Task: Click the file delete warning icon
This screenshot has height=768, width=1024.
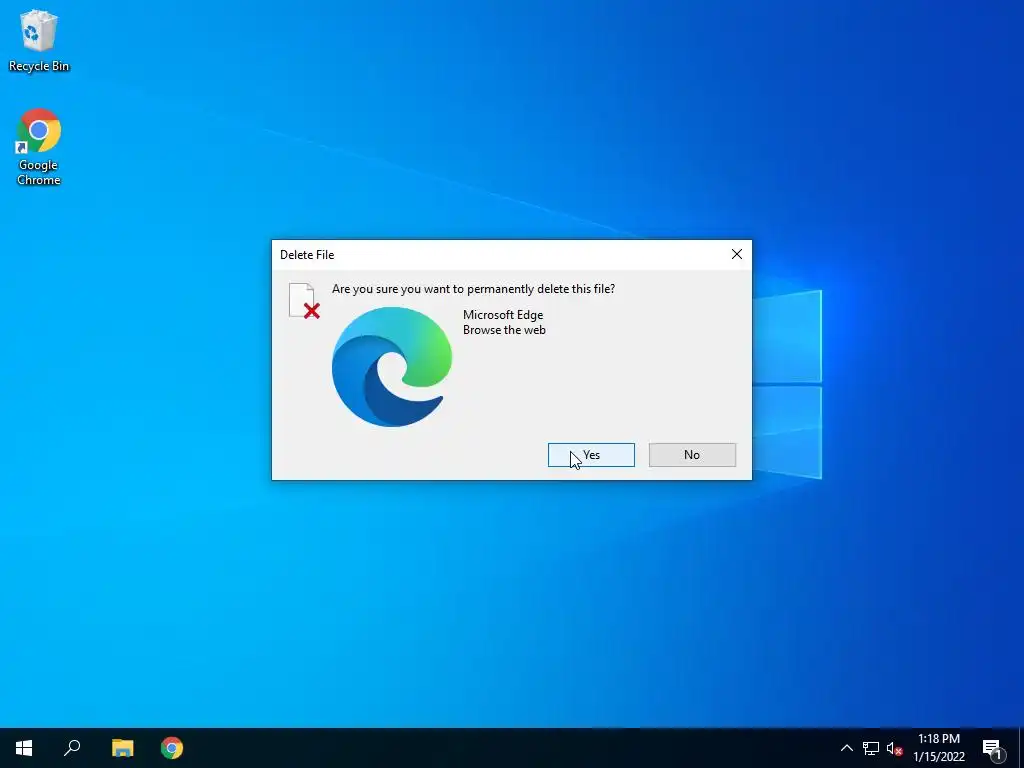Action: [304, 301]
